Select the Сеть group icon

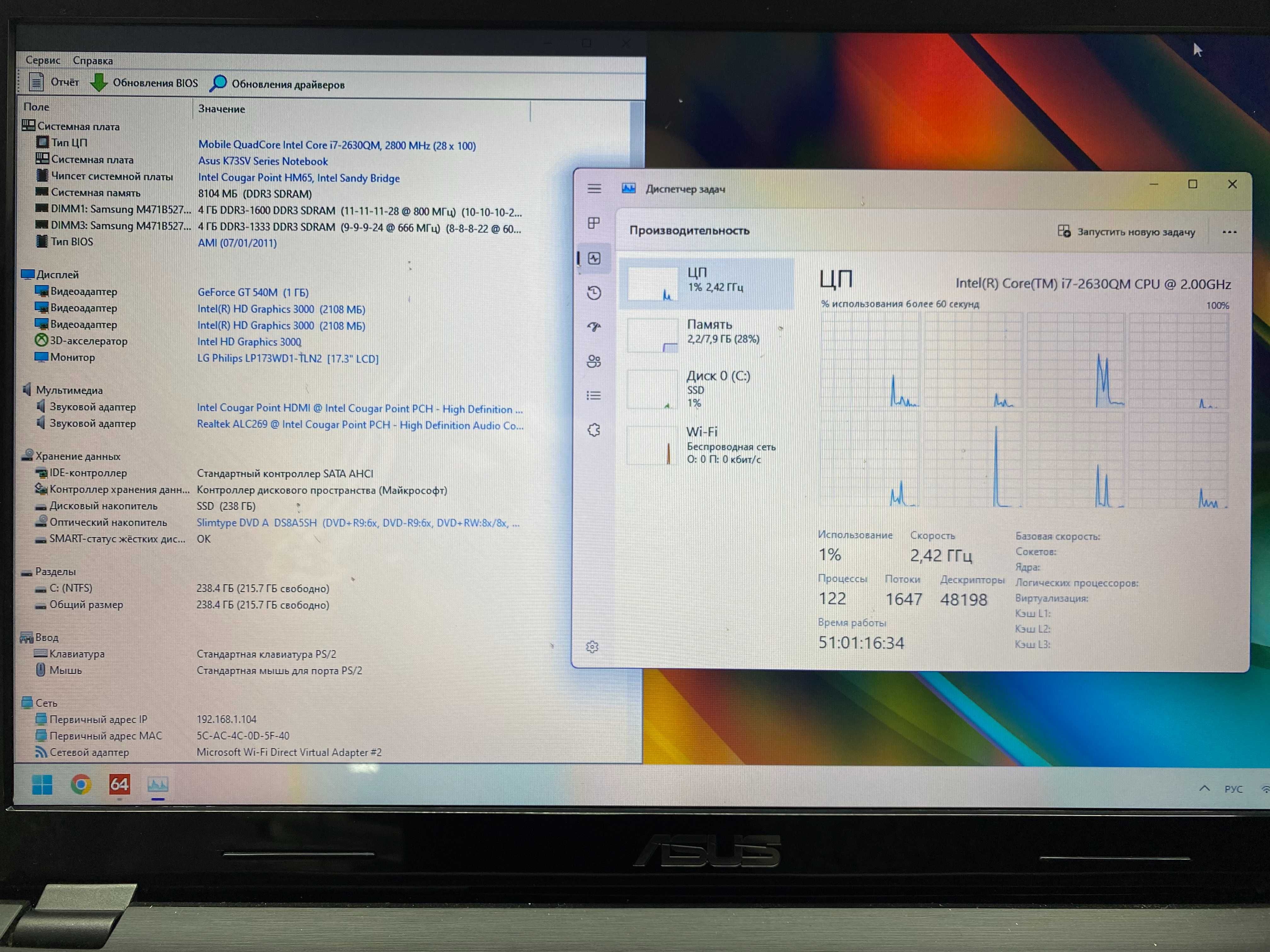pos(27,702)
